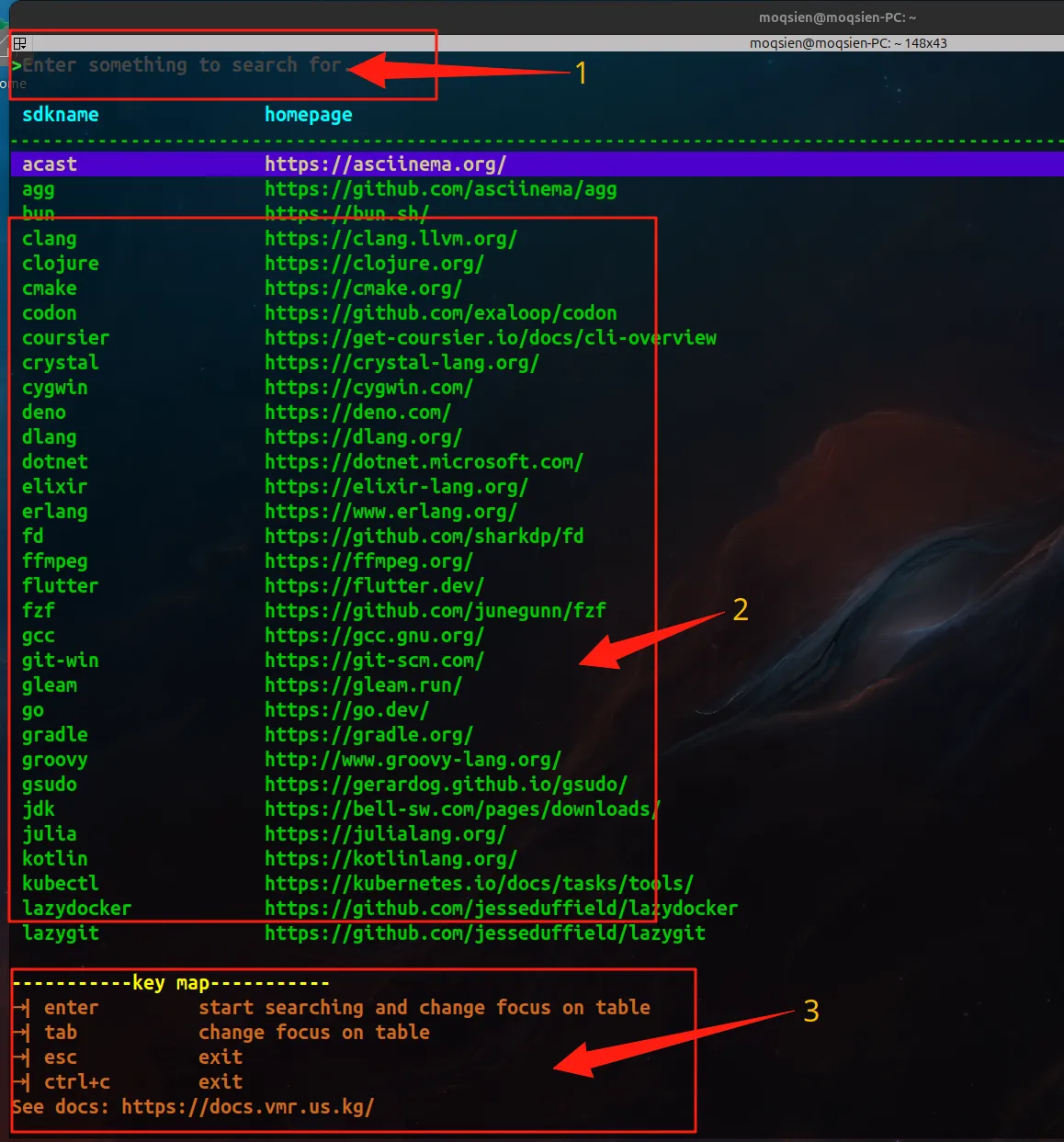Viewport: 1064px width, 1142px height.
Task: Select the 'lazygit' sdk name
Action: [x=61, y=933]
